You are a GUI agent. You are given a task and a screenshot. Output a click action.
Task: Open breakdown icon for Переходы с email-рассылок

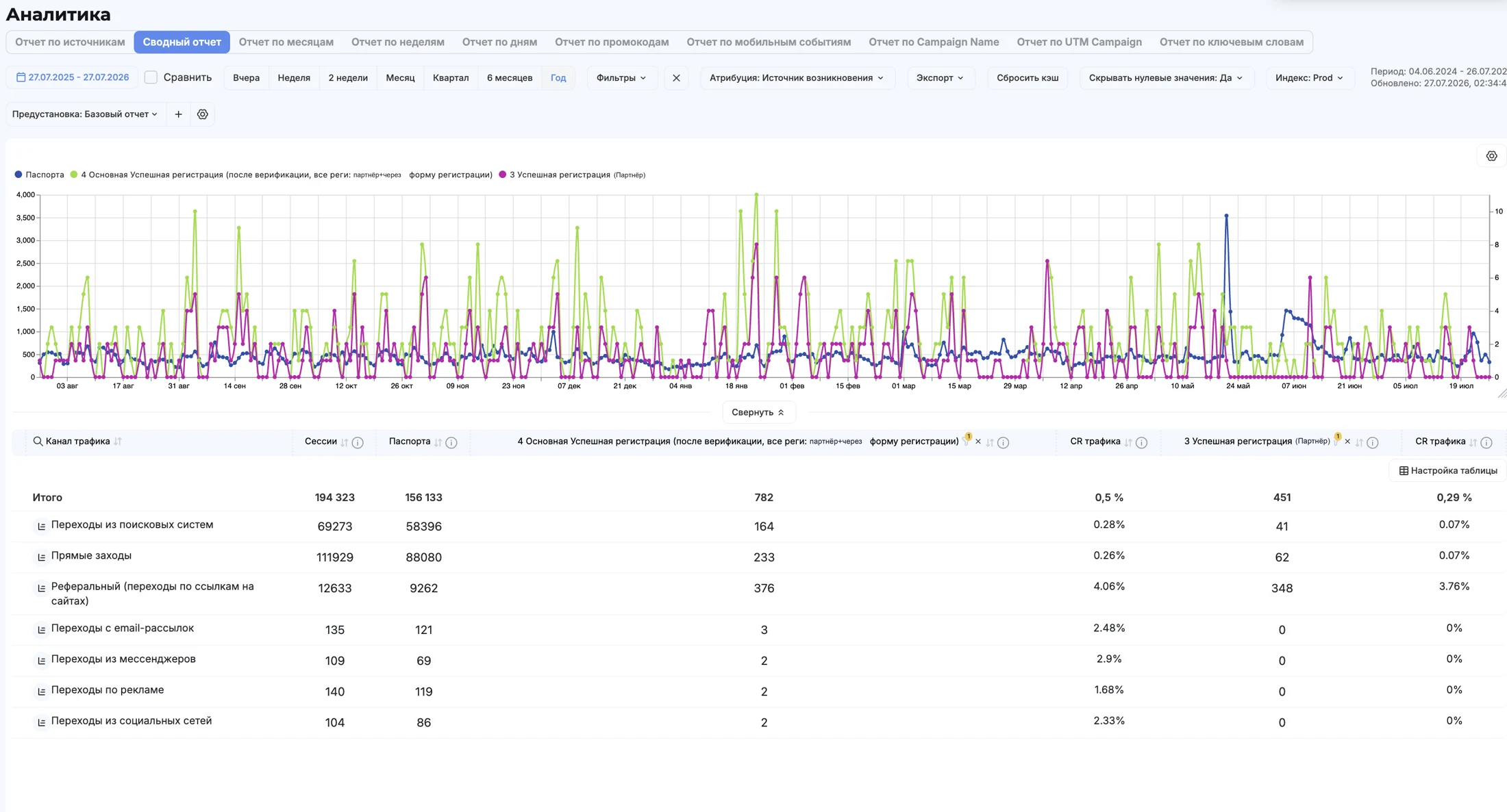41,630
